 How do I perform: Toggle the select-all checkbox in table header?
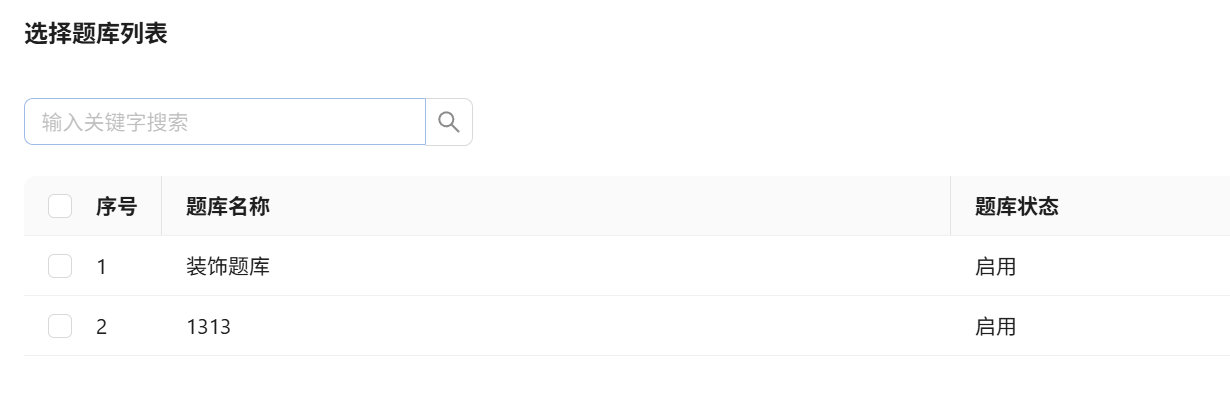coord(60,206)
